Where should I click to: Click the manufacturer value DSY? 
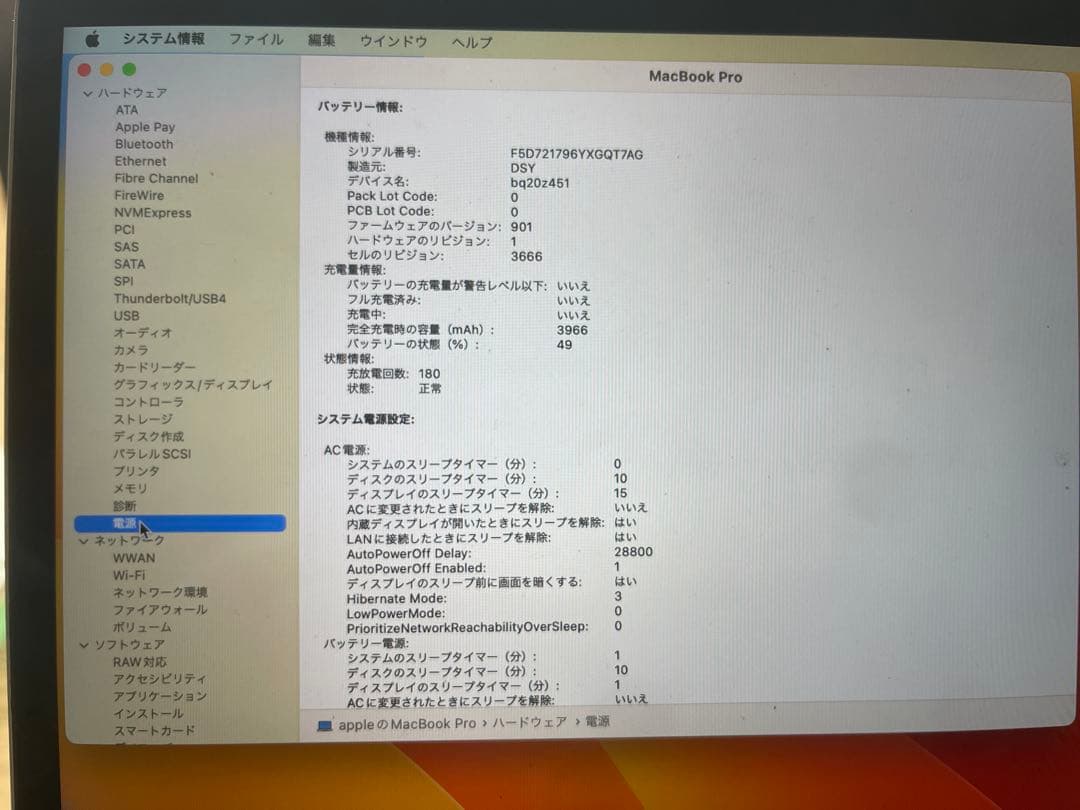click(523, 168)
